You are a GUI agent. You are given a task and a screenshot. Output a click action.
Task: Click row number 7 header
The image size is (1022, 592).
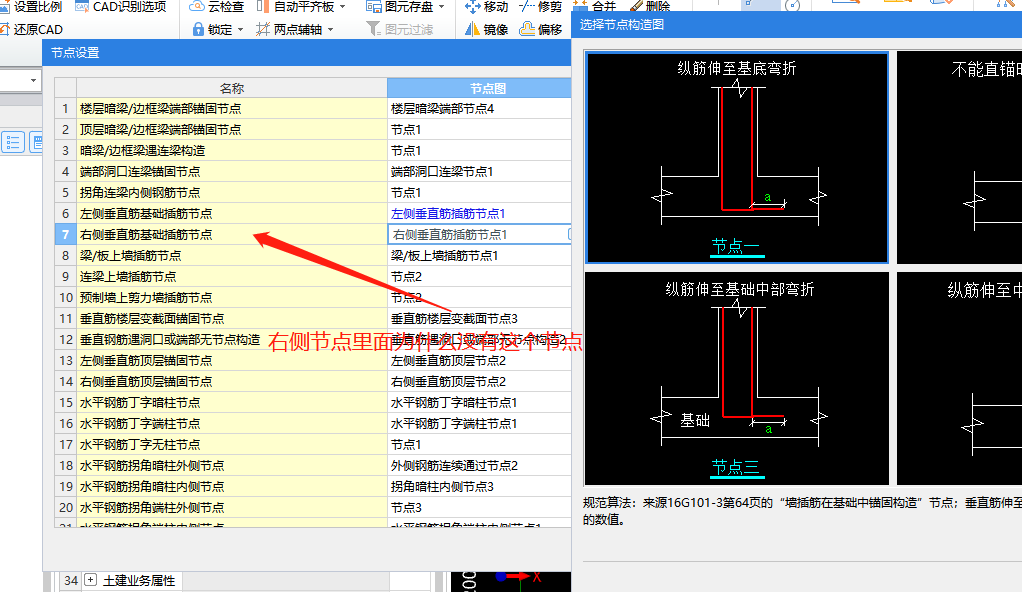pos(65,235)
